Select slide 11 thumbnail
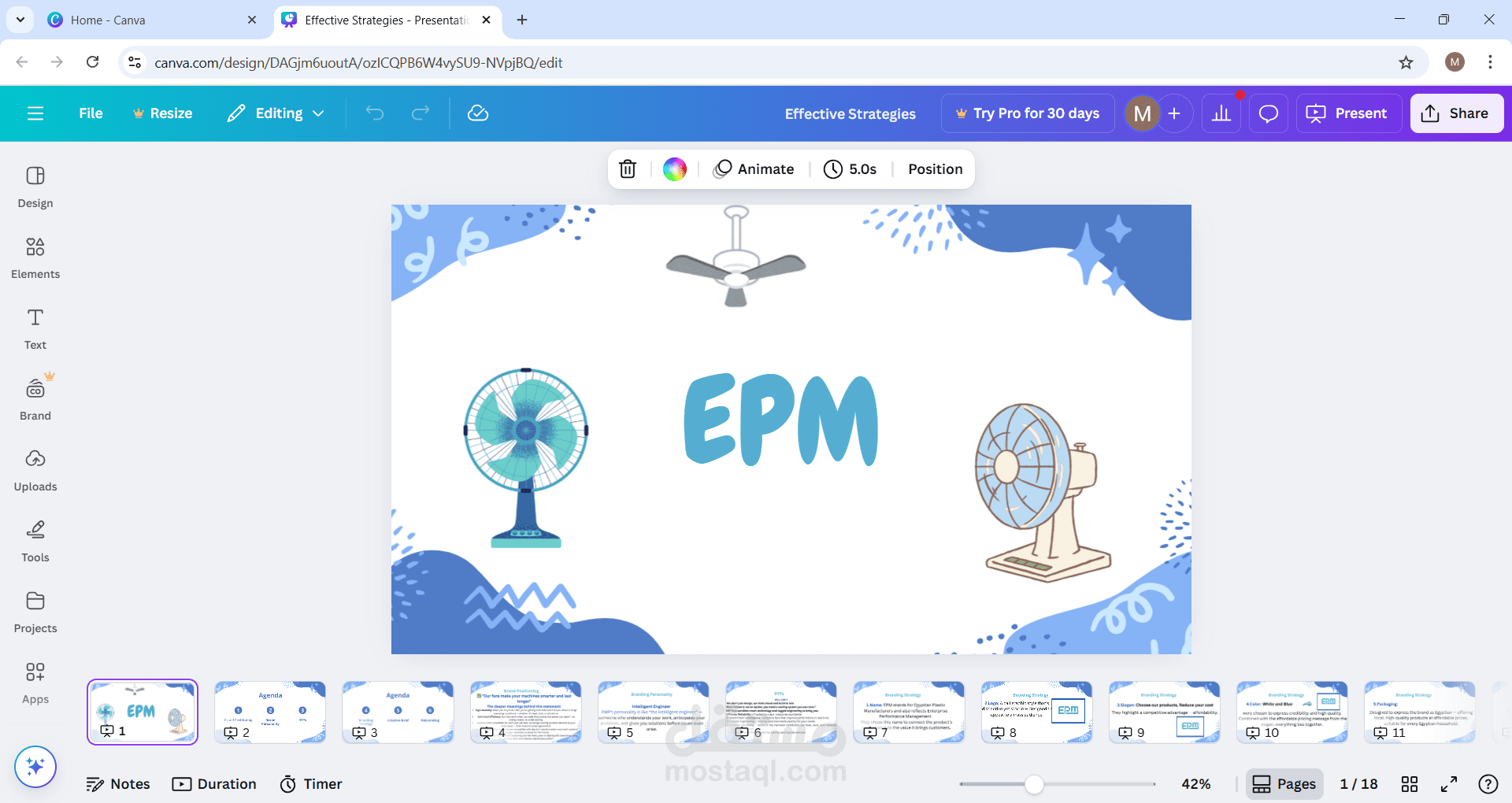1512x803 pixels. [x=1420, y=712]
